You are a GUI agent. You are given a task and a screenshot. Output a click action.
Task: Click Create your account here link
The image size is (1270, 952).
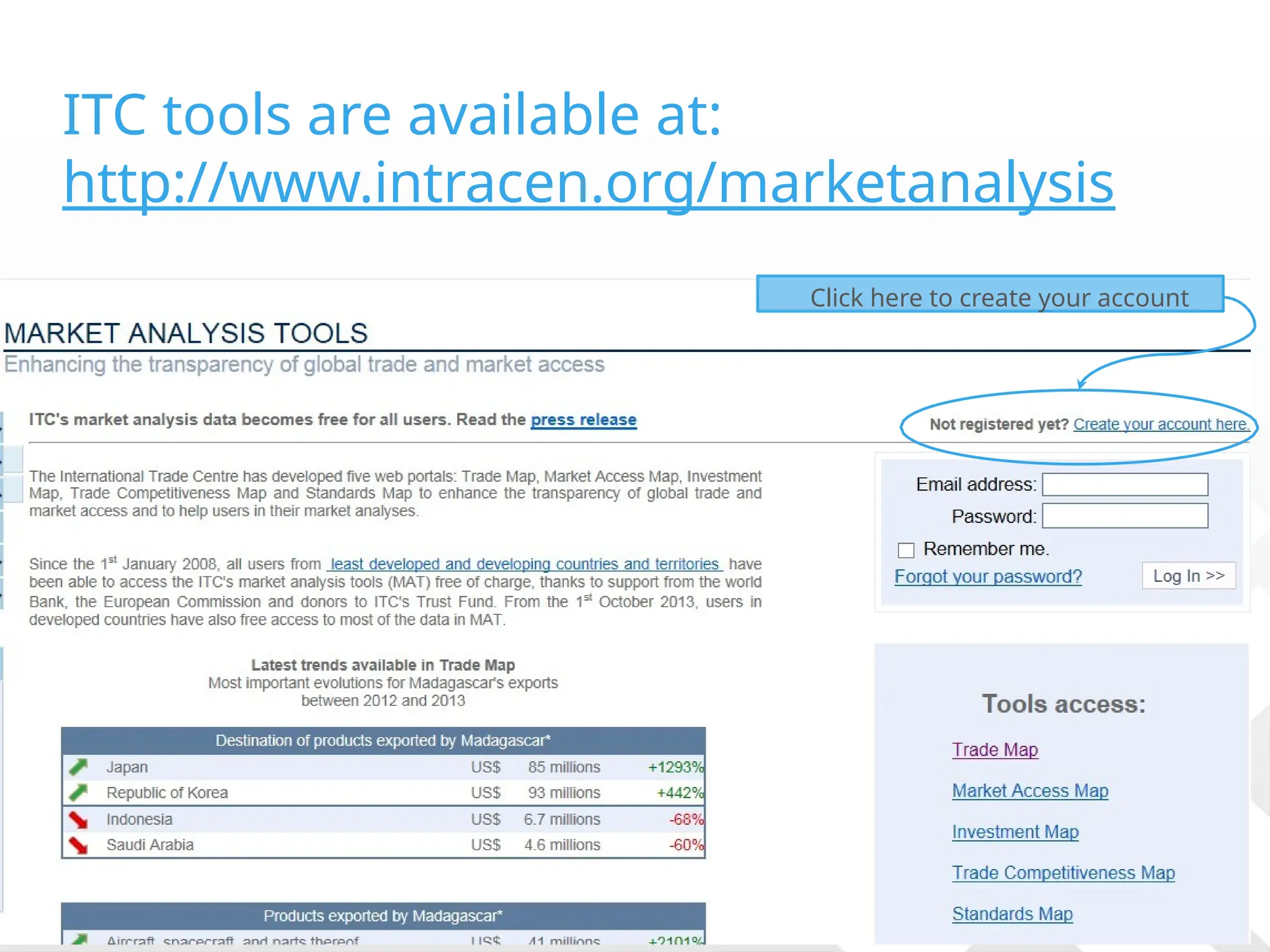(1161, 424)
